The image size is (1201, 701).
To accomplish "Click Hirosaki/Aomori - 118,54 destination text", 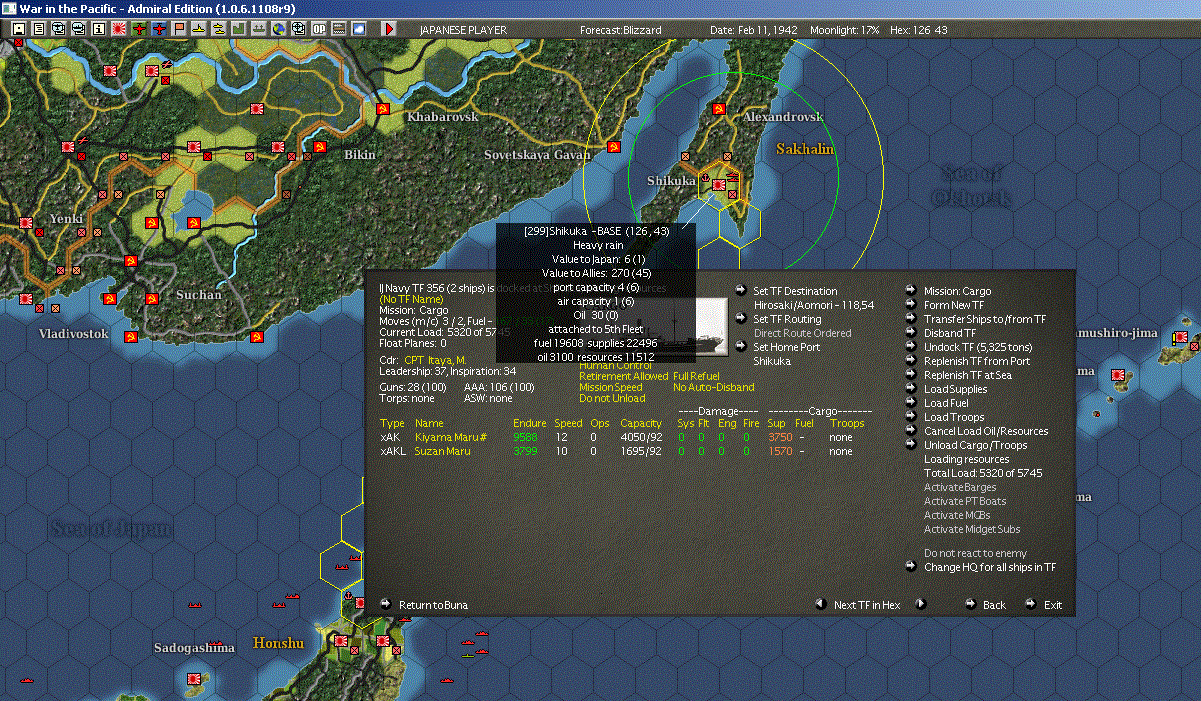I will [x=813, y=305].
